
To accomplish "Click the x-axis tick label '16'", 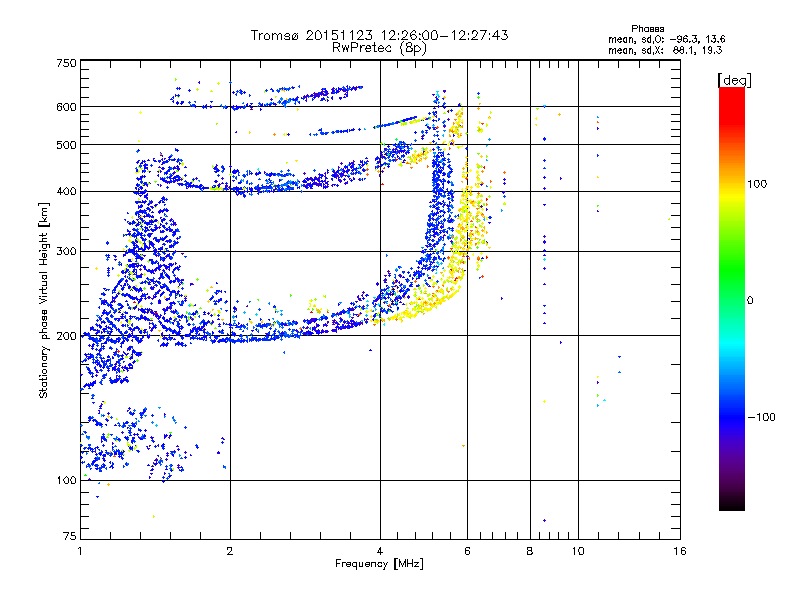I will (680, 551).
